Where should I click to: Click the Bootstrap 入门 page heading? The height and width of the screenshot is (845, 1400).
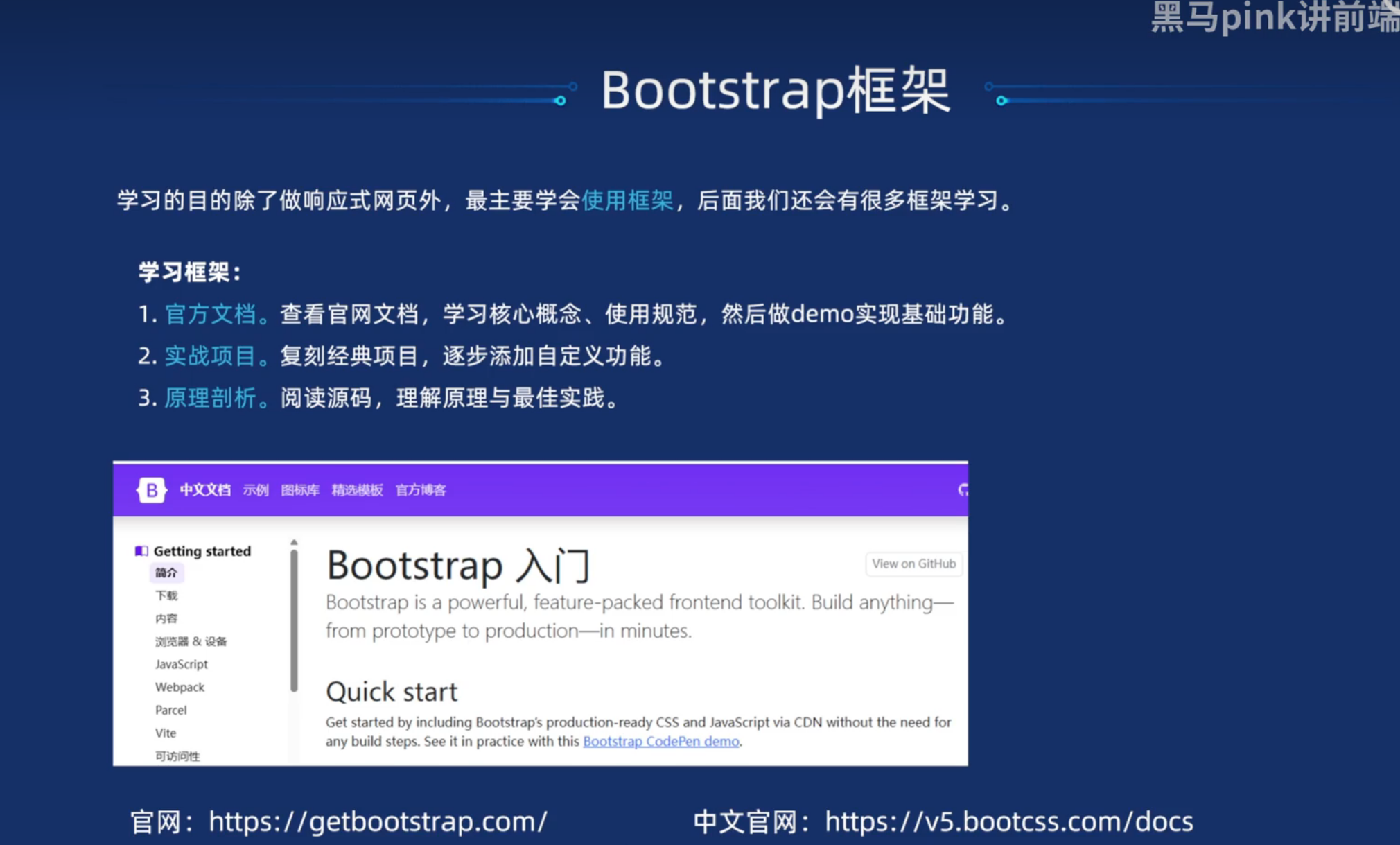458,565
